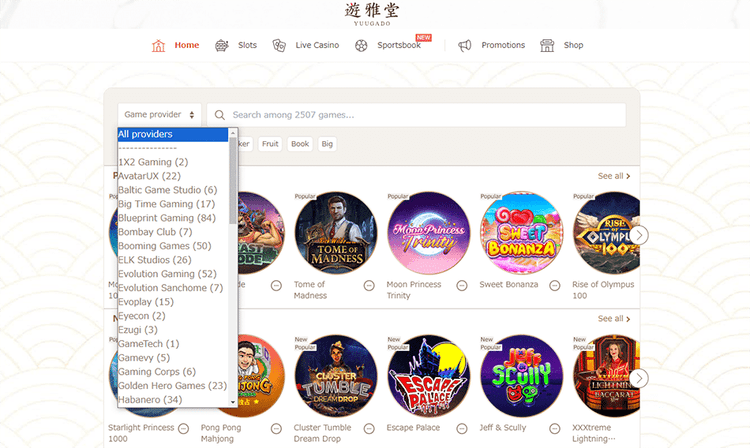
Task: Open the Live Casino menu item
Action: click(x=317, y=45)
